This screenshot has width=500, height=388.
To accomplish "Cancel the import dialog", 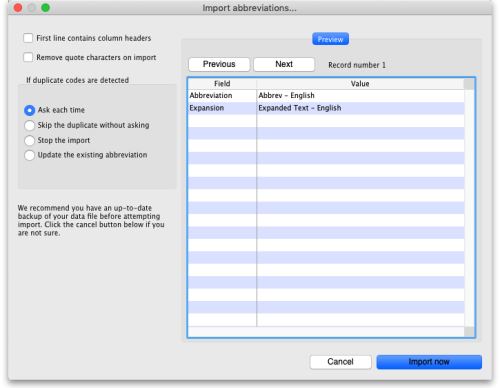I will pos(340,362).
